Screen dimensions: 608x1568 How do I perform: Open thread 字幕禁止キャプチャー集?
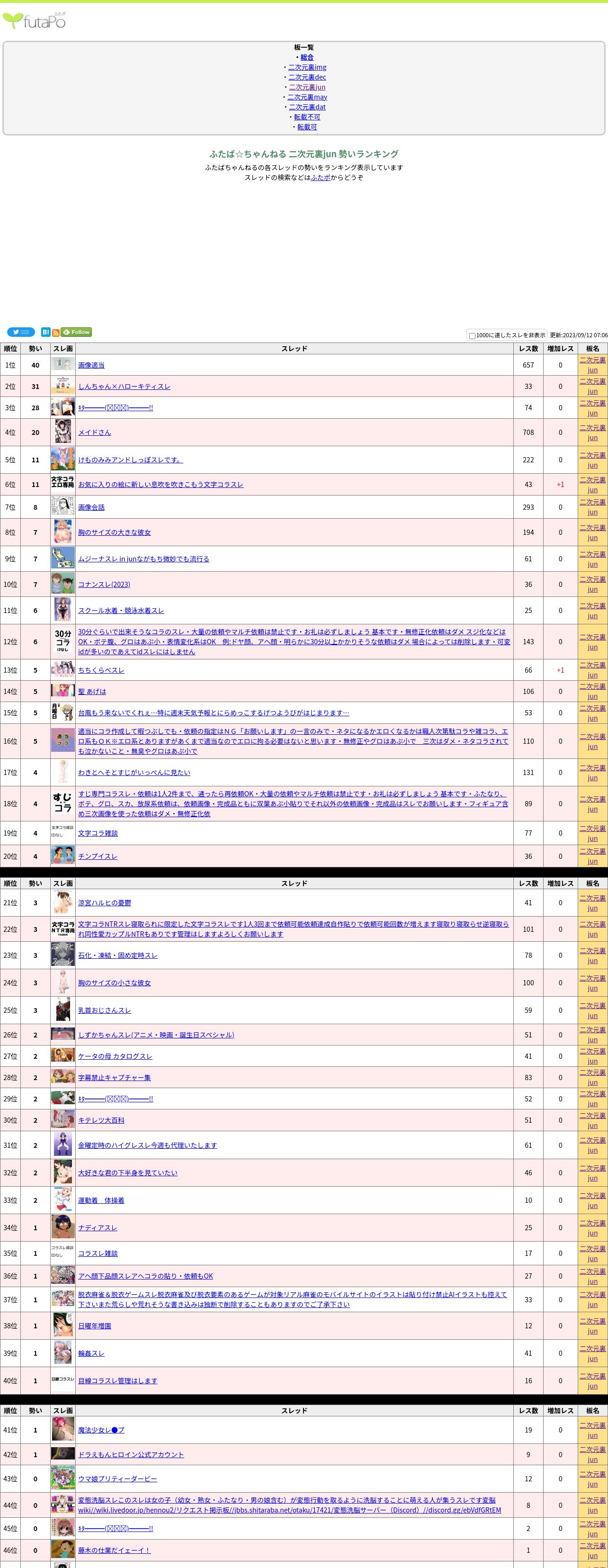[115, 1077]
